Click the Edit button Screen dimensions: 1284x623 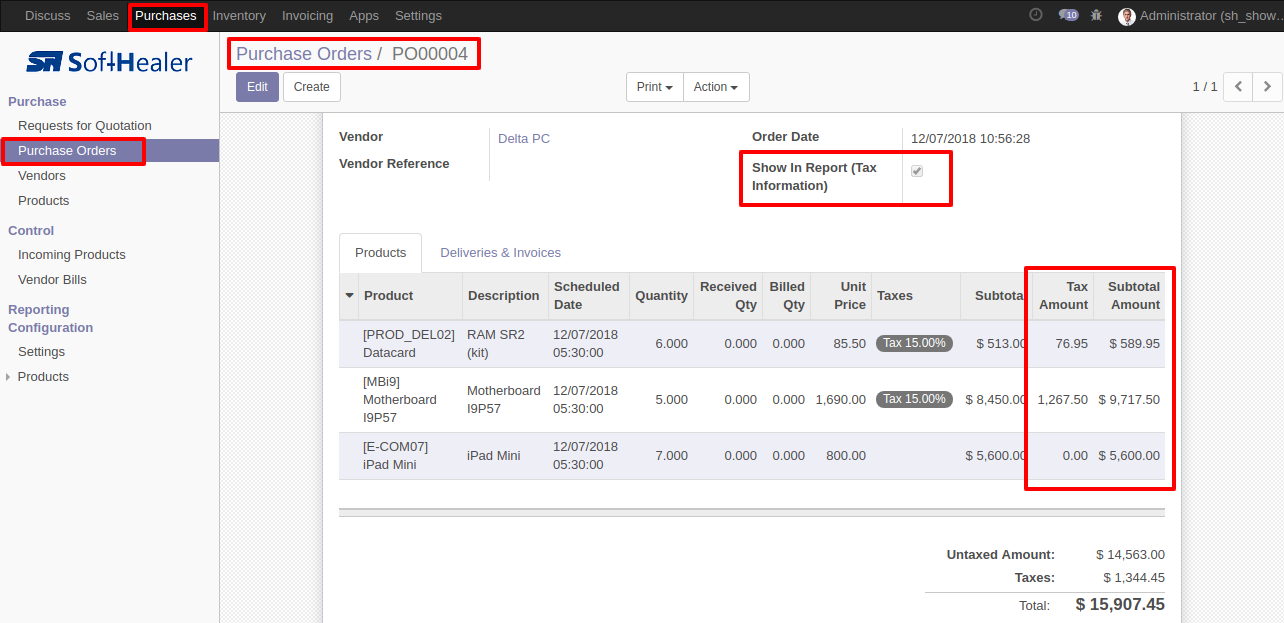tap(257, 87)
